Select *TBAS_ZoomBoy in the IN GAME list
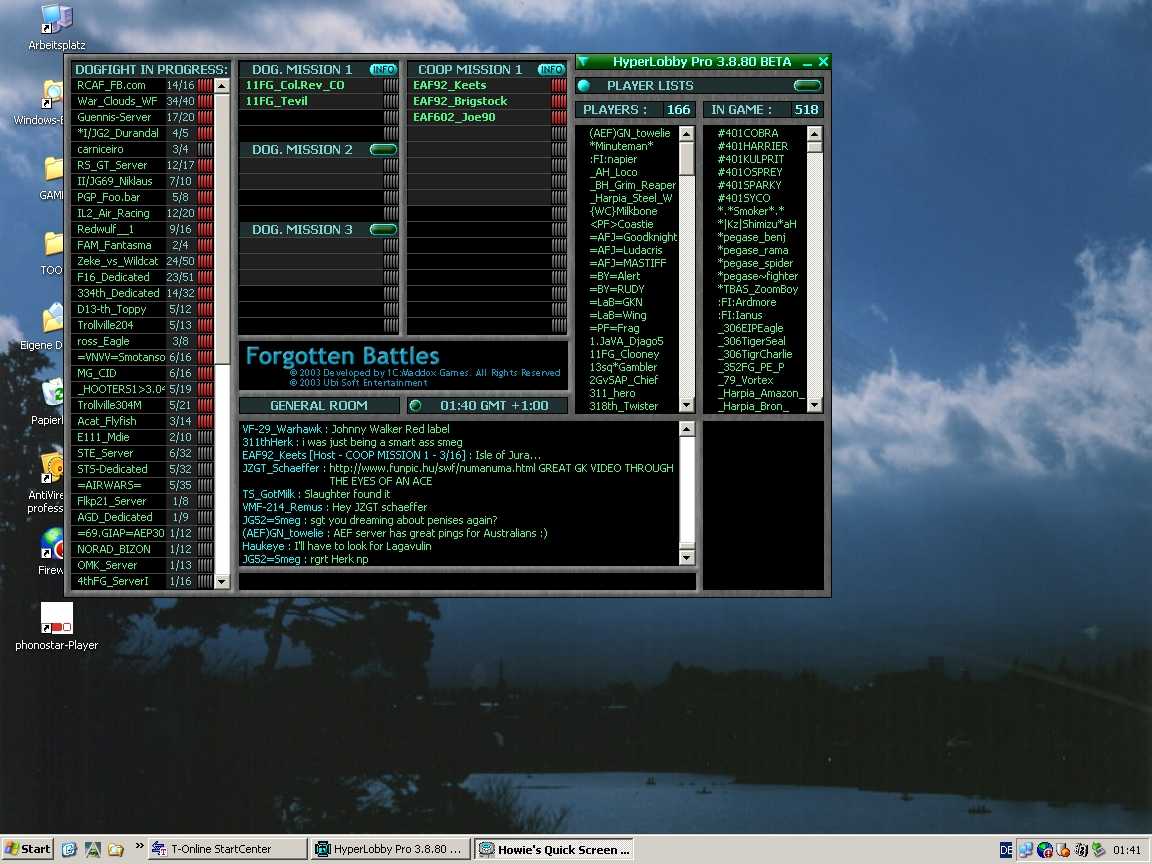Viewport: 1152px width, 864px height. click(x=757, y=289)
